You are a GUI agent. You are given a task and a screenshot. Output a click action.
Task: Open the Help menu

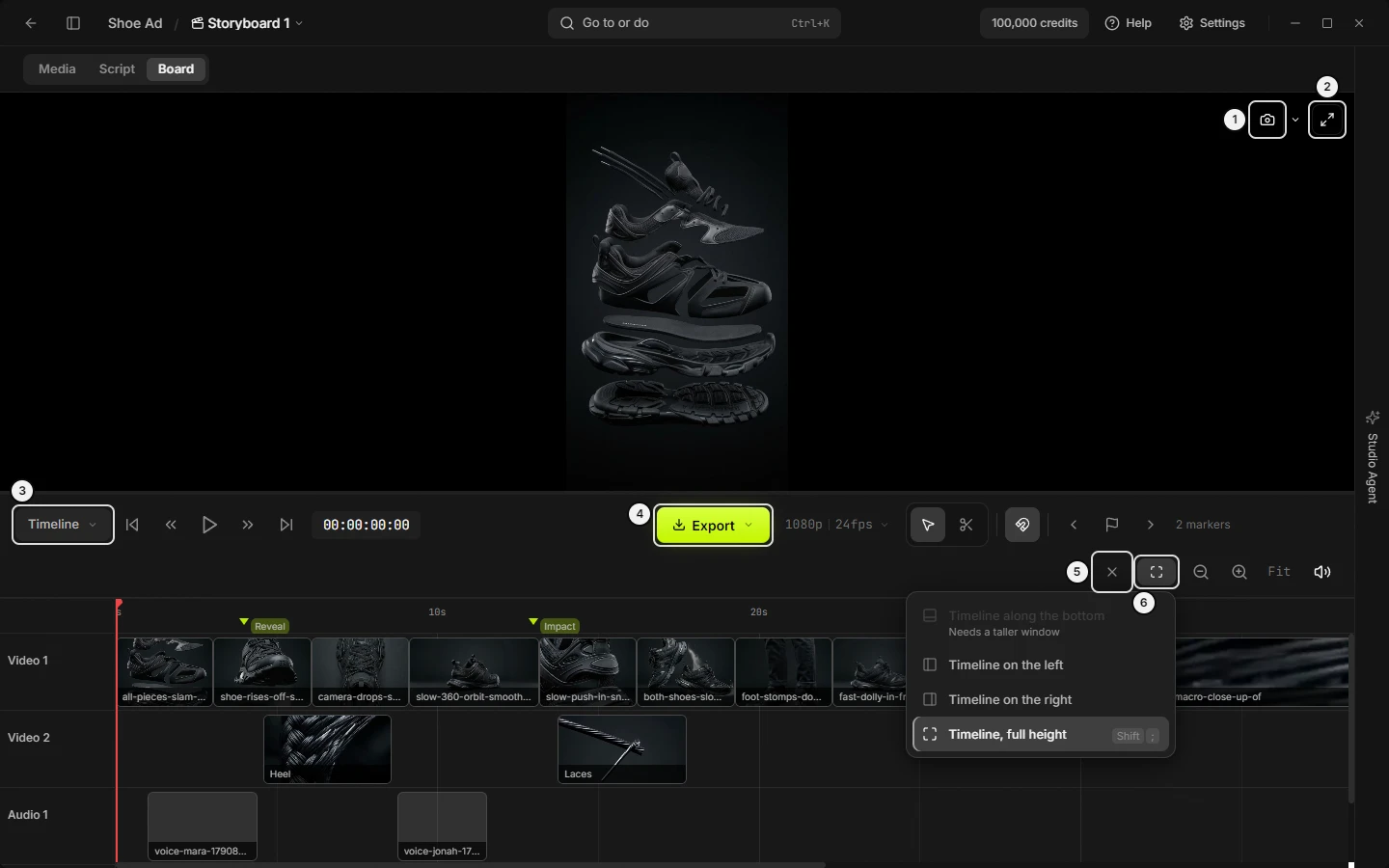(x=1129, y=23)
